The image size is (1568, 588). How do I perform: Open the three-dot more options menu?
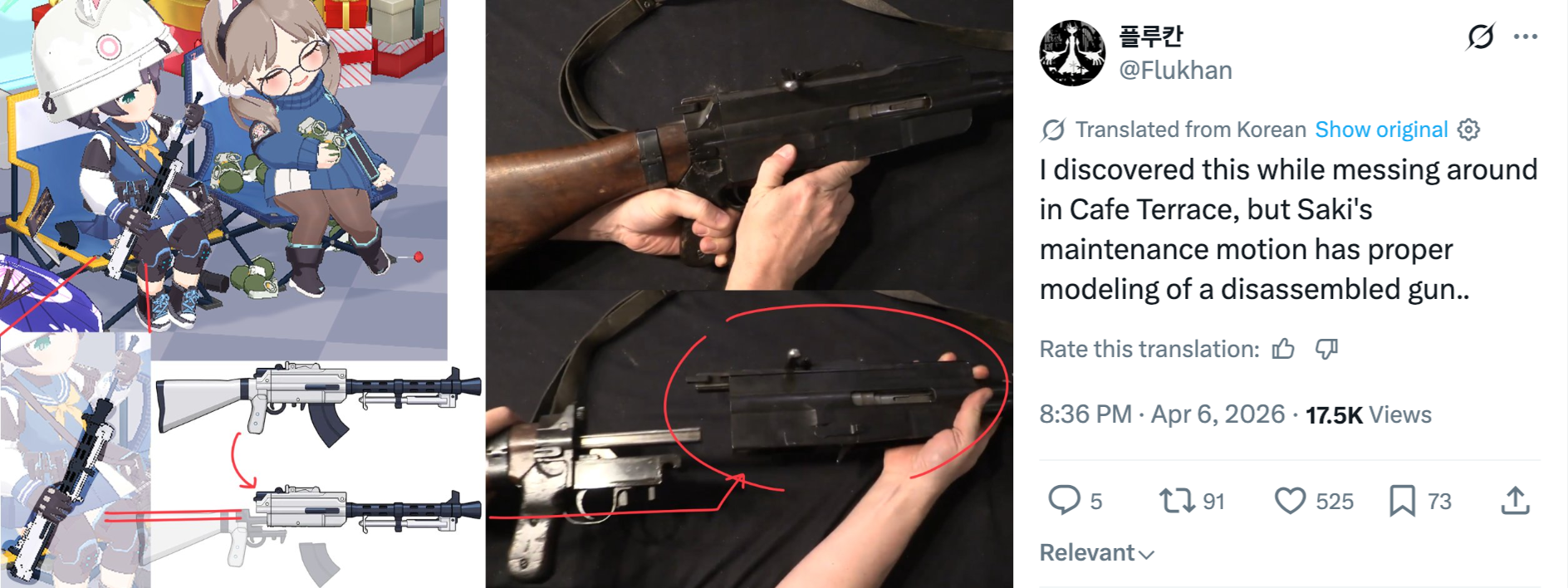click(x=1526, y=37)
